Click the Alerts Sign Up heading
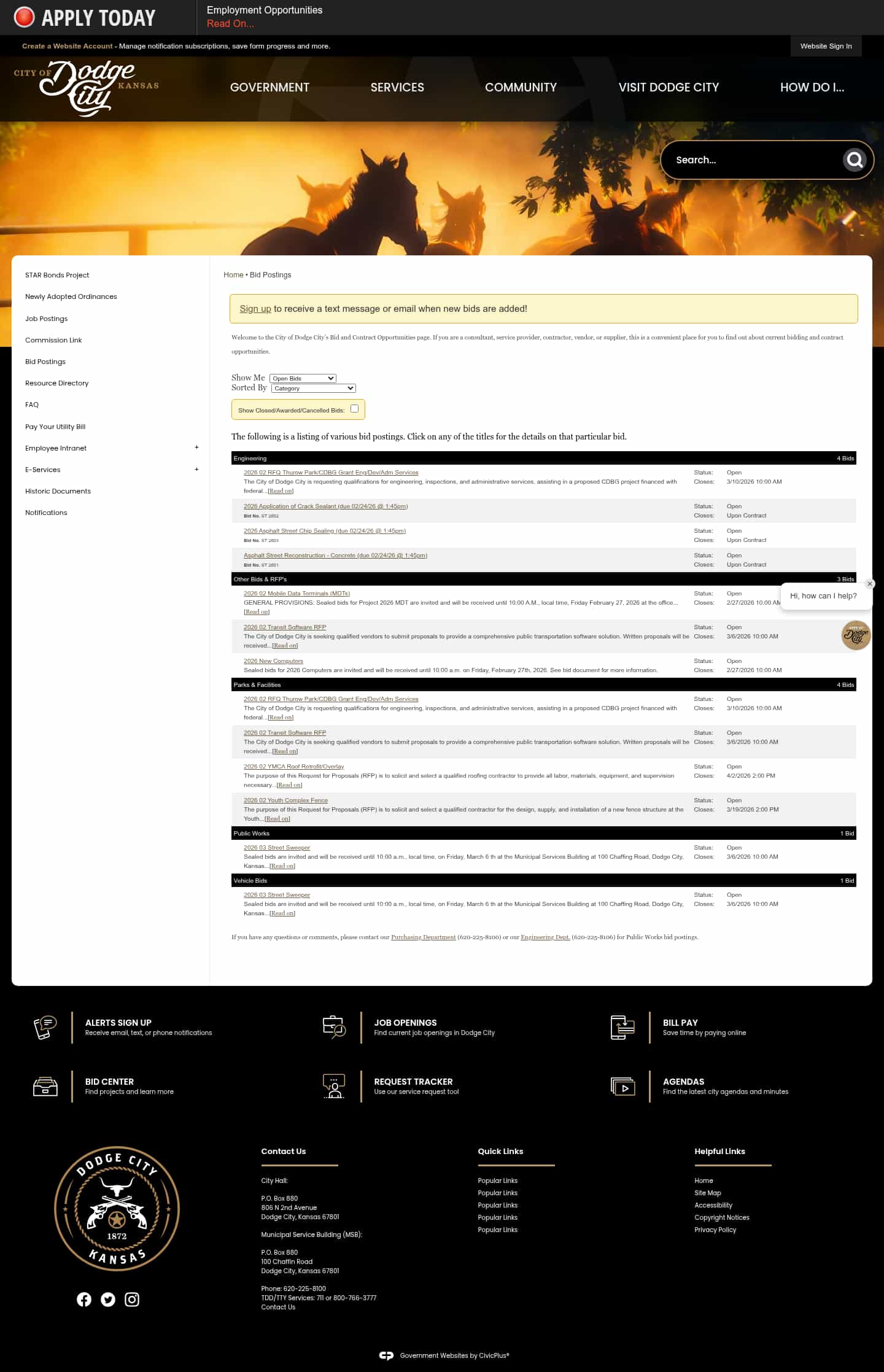Viewport: 884px width, 1372px height. click(x=118, y=1023)
